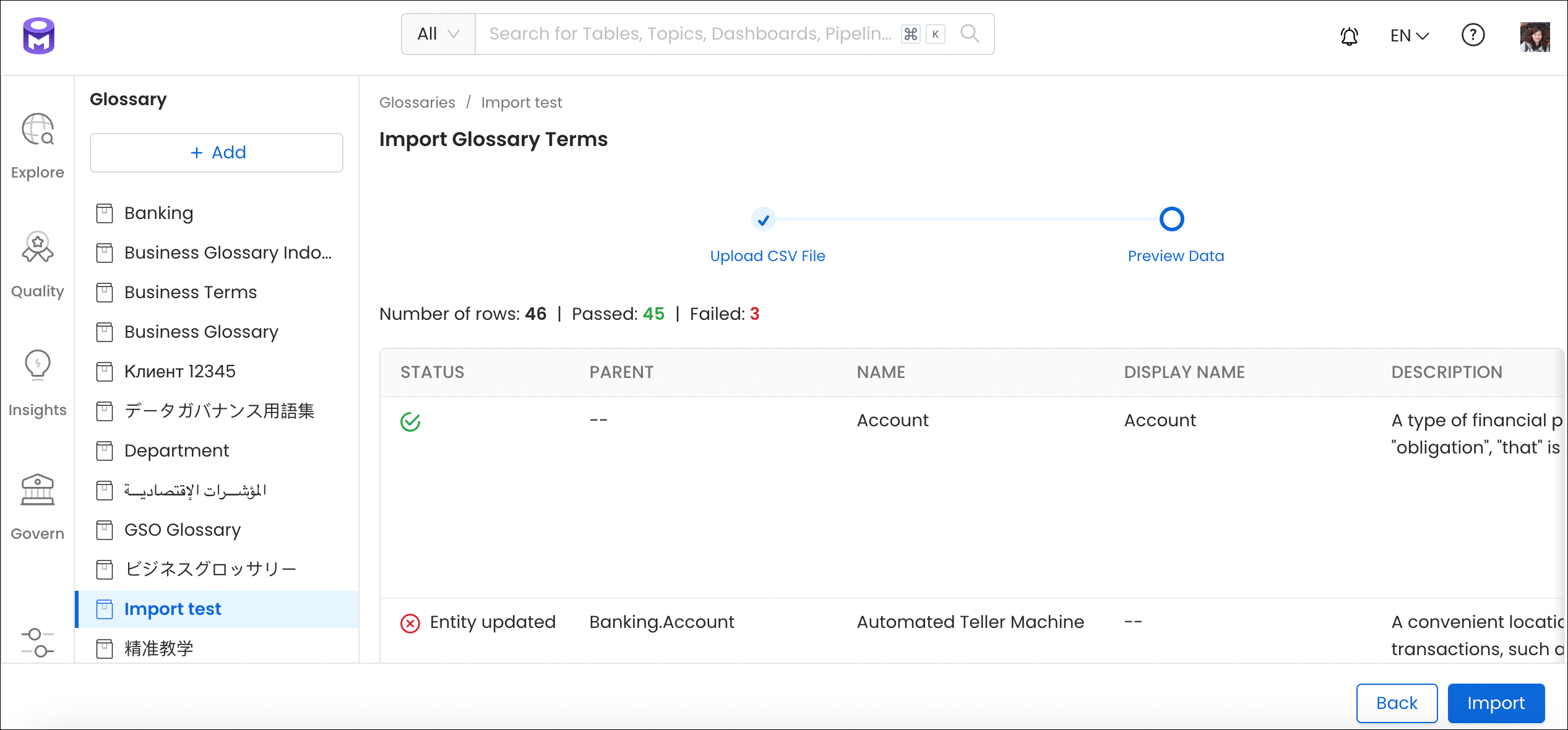
Task: Toggle the failed status icon on Automated Teller Machine
Action: coord(410,622)
